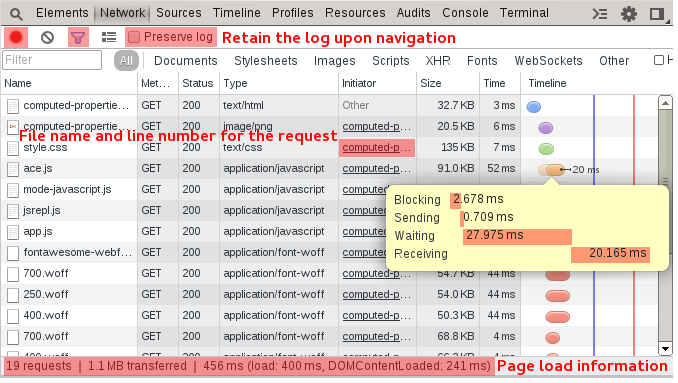Click file icon of 250.woff row
This screenshot has width=678, height=383.
pos(13,295)
